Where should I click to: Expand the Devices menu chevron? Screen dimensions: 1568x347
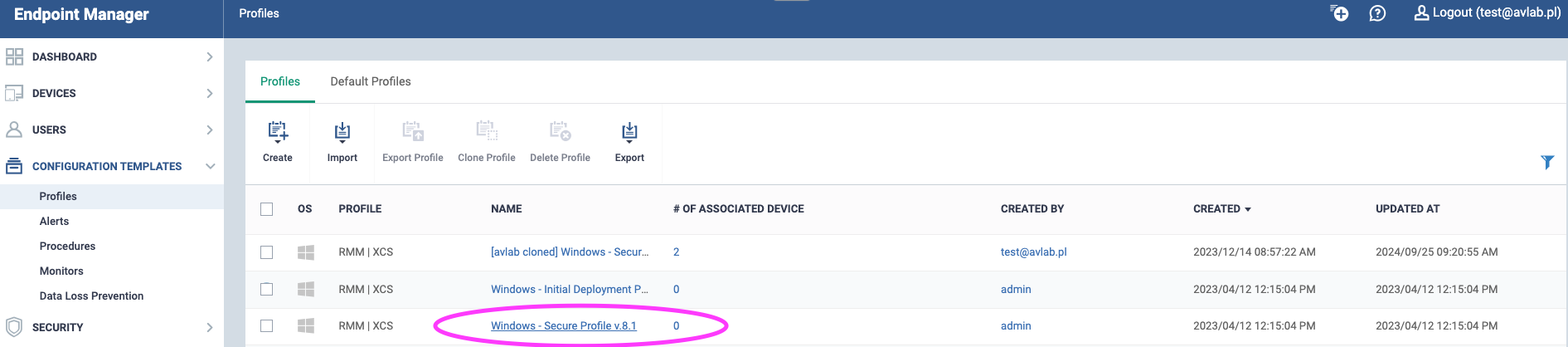click(x=210, y=93)
